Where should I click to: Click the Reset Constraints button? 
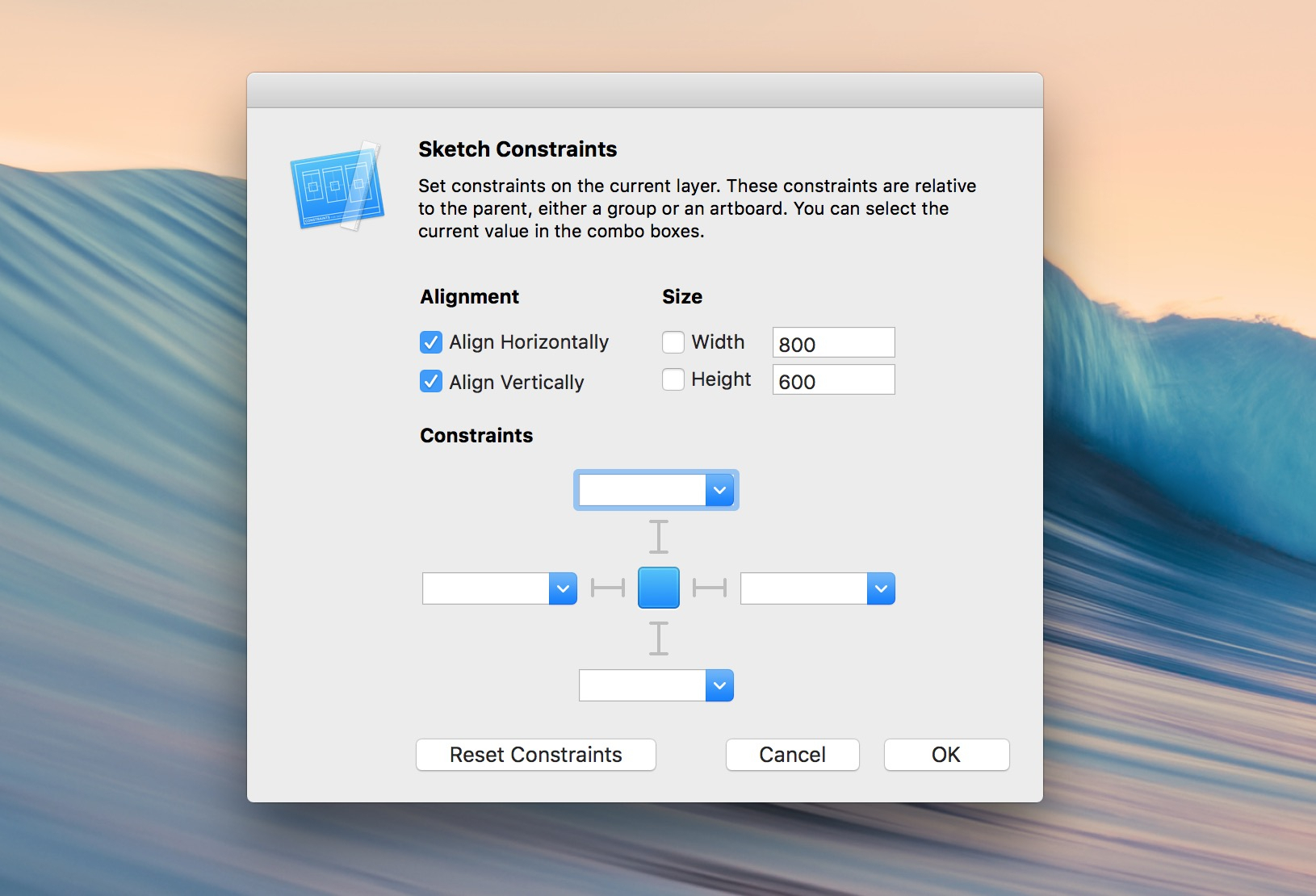[535, 755]
